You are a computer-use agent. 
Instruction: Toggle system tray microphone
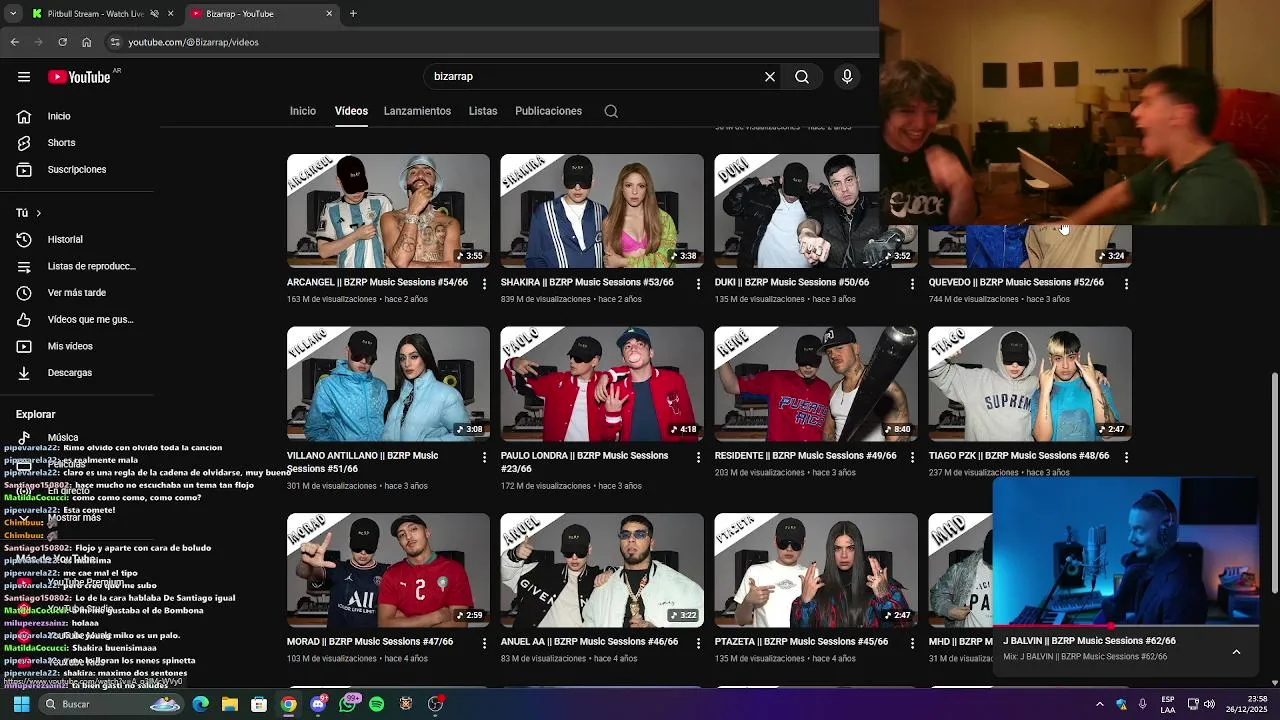click(1143, 704)
